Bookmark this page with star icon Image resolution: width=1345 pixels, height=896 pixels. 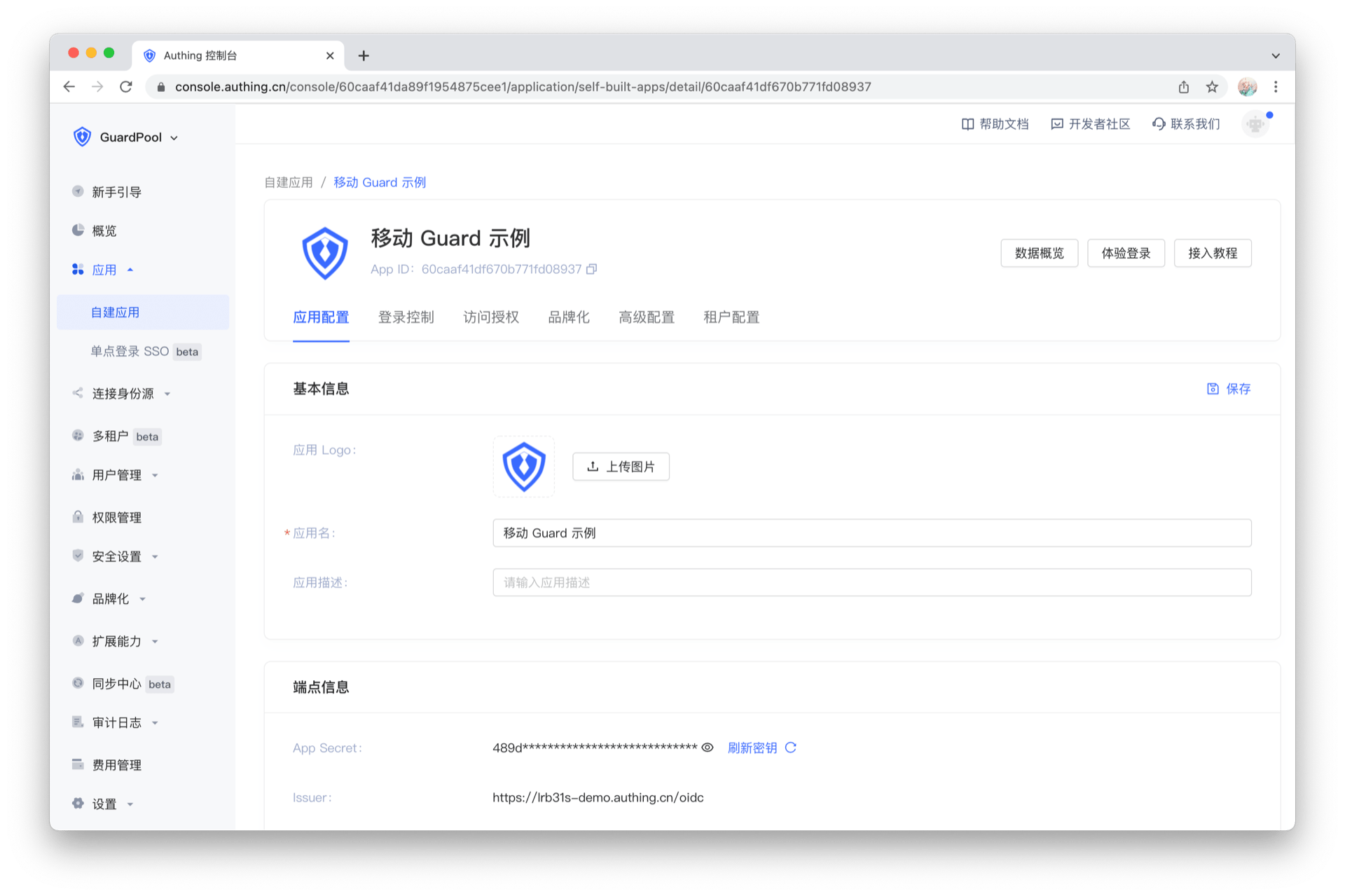tap(1212, 87)
